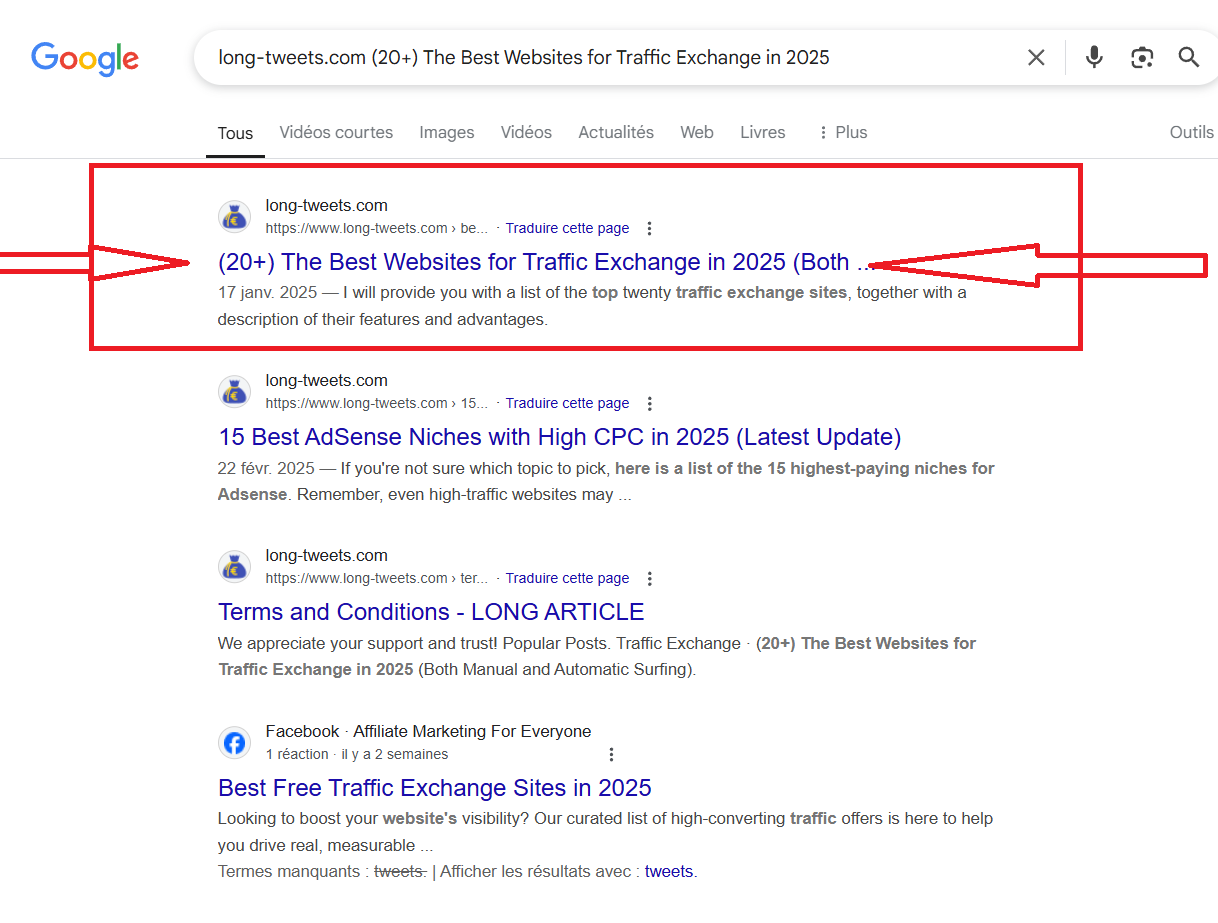
Task: Click favicon of the Terms and Conditions result
Action: click(234, 567)
